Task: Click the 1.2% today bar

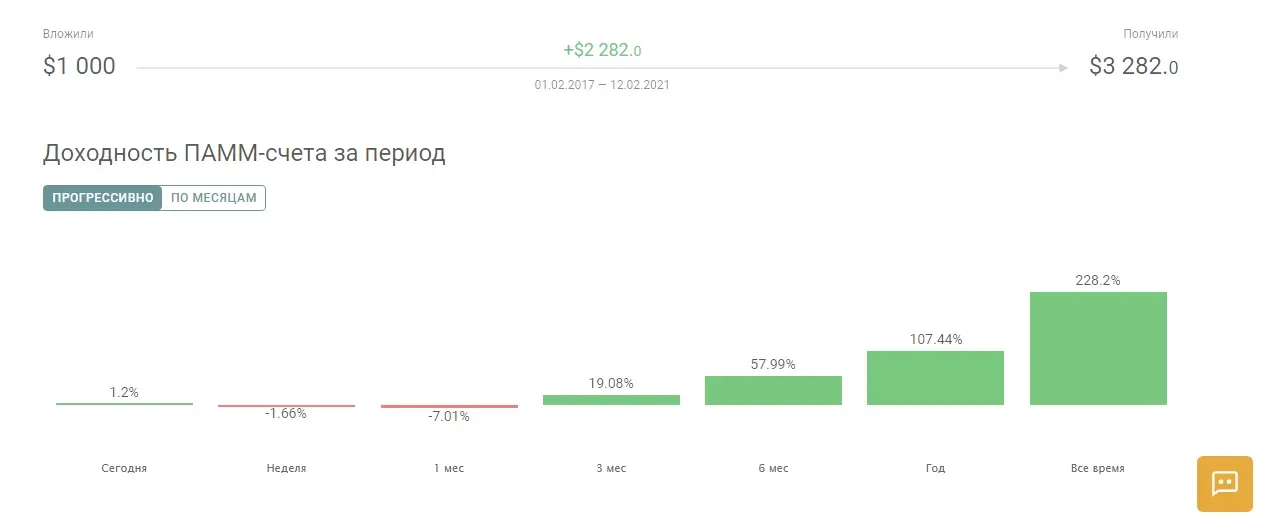Action: coord(124,403)
